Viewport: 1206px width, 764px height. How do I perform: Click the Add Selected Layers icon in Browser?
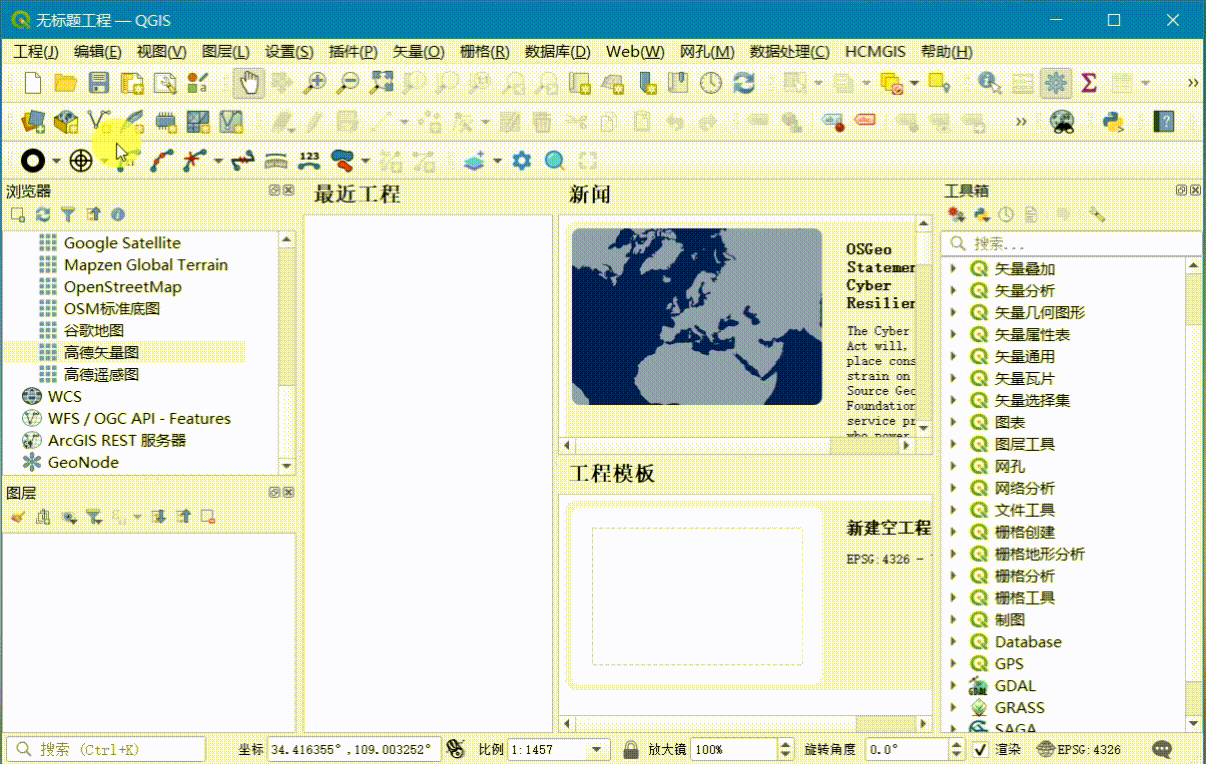point(17,214)
